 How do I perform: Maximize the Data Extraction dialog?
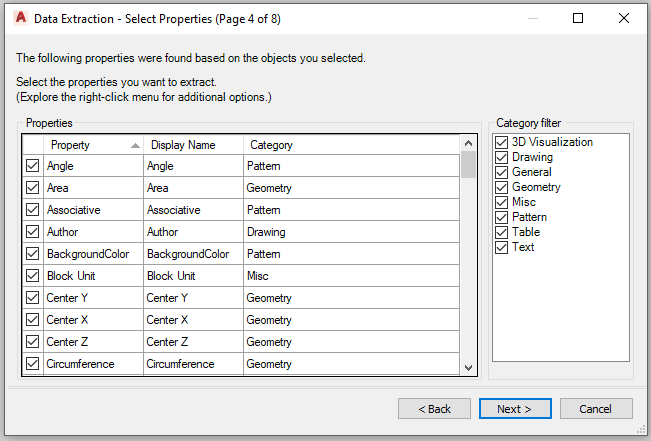(x=578, y=18)
